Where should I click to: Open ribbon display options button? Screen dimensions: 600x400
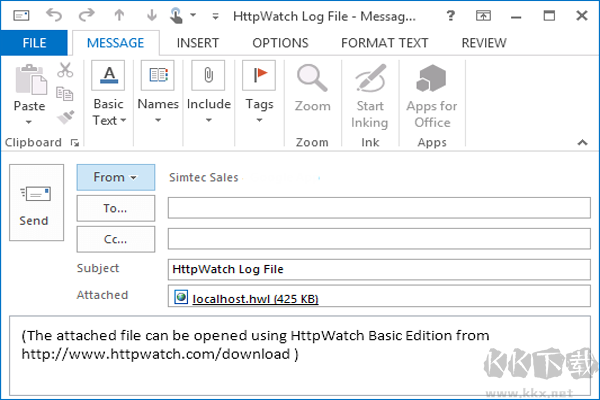coord(483,16)
